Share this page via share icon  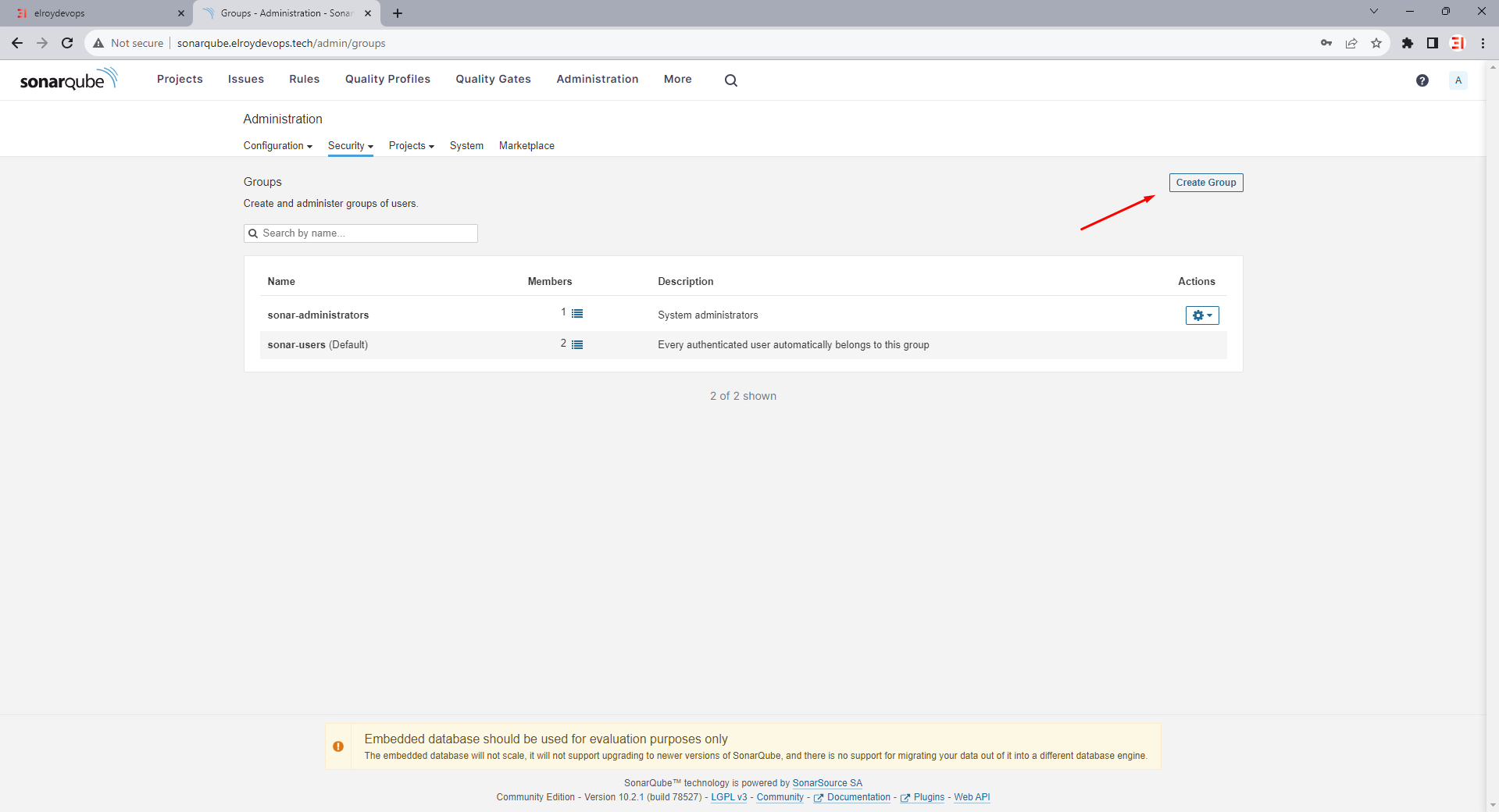[1351, 43]
